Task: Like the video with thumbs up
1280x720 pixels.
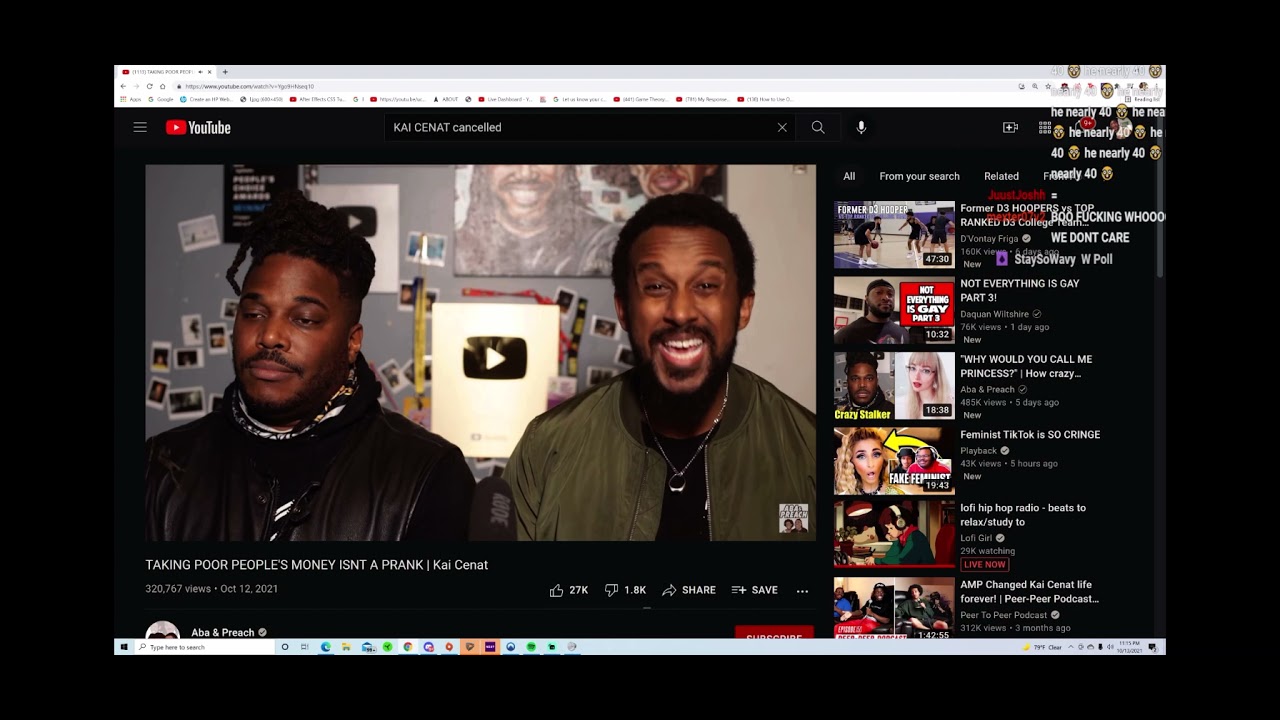Action: click(568, 590)
